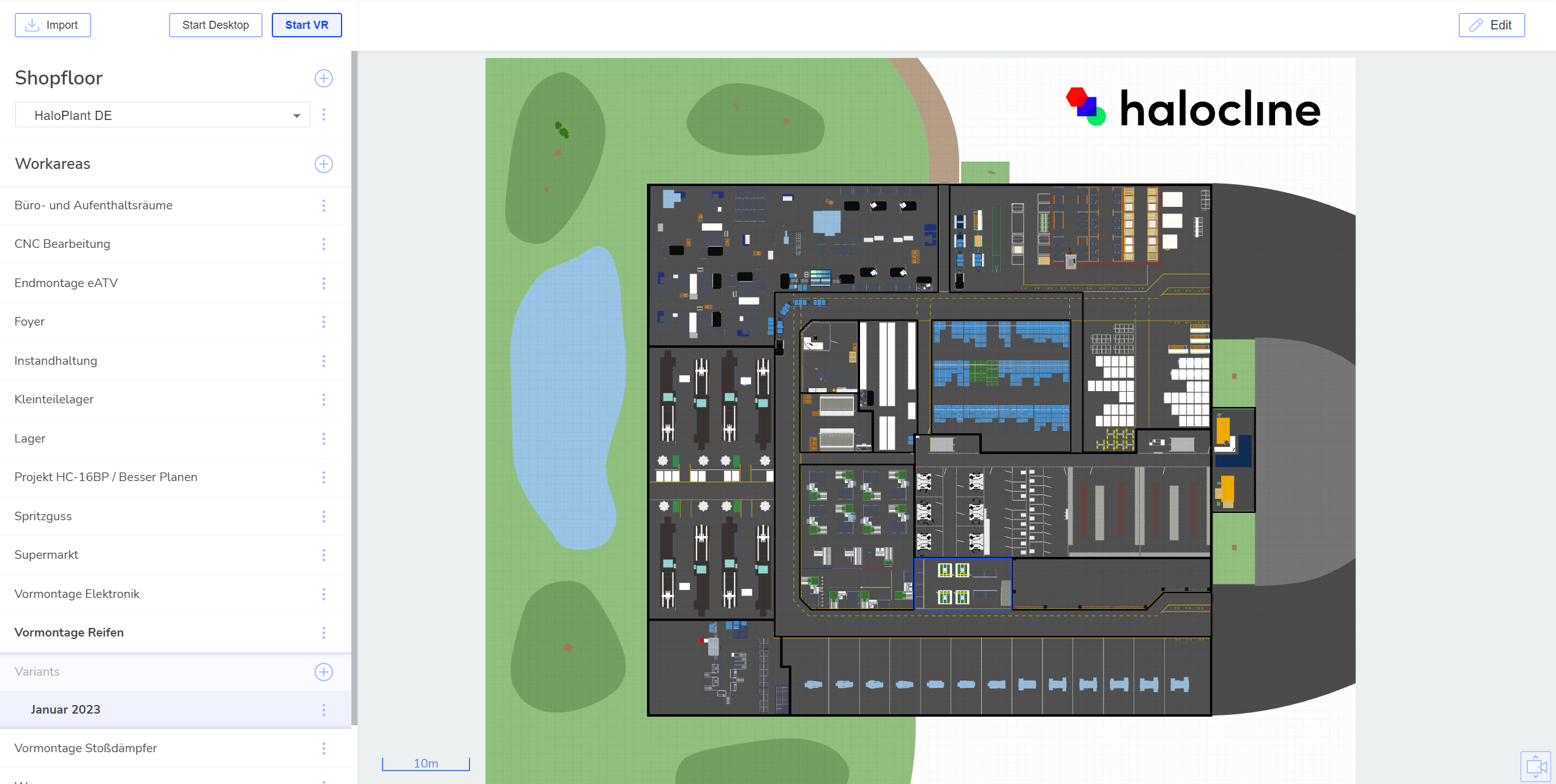Create a new variant with the Variants plus icon
The image size is (1556, 784).
(323, 672)
